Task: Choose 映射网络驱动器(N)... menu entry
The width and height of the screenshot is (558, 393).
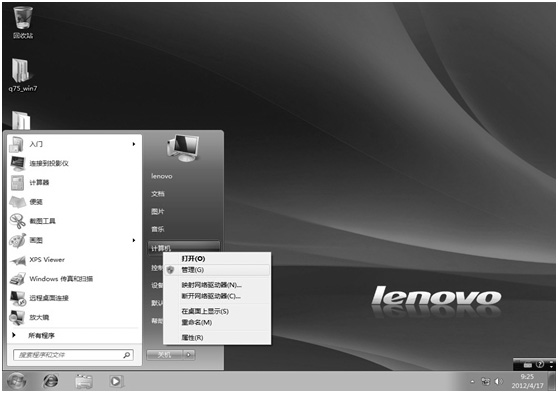Action: tap(216, 285)
